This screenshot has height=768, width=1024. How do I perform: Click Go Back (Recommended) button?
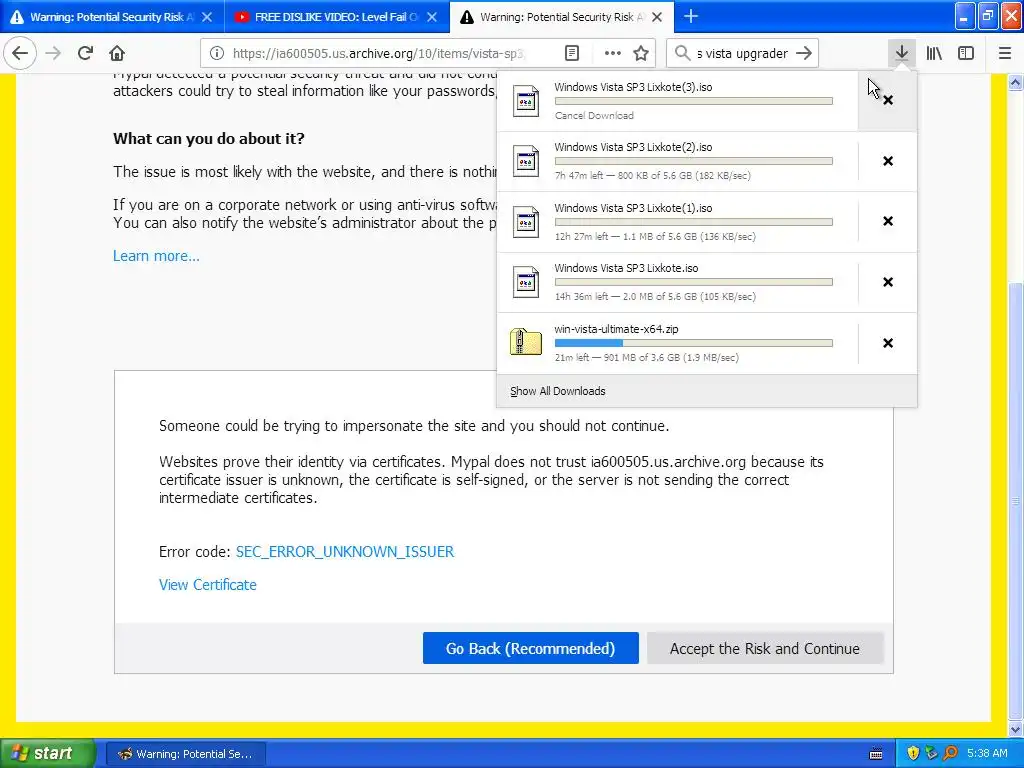[530, 648]
